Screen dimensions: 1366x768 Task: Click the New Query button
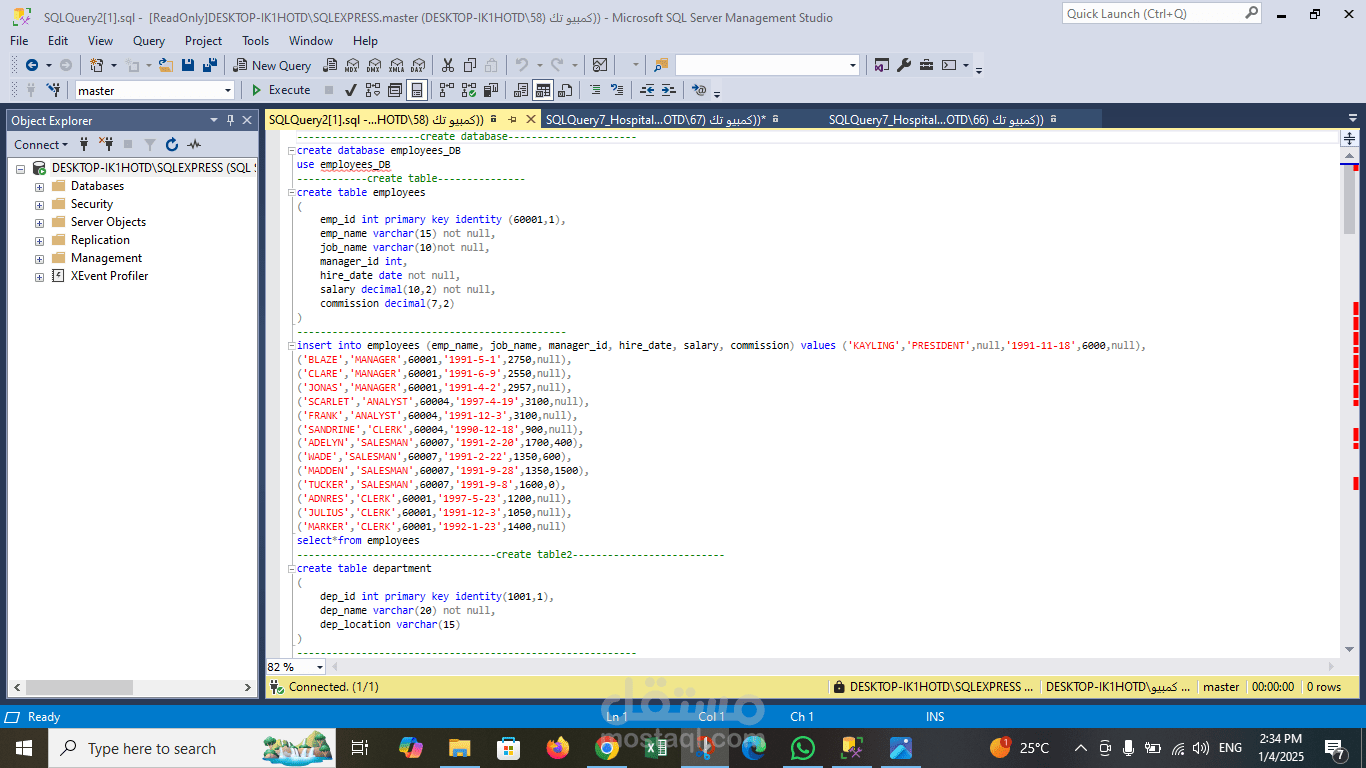tap(272, 65)
